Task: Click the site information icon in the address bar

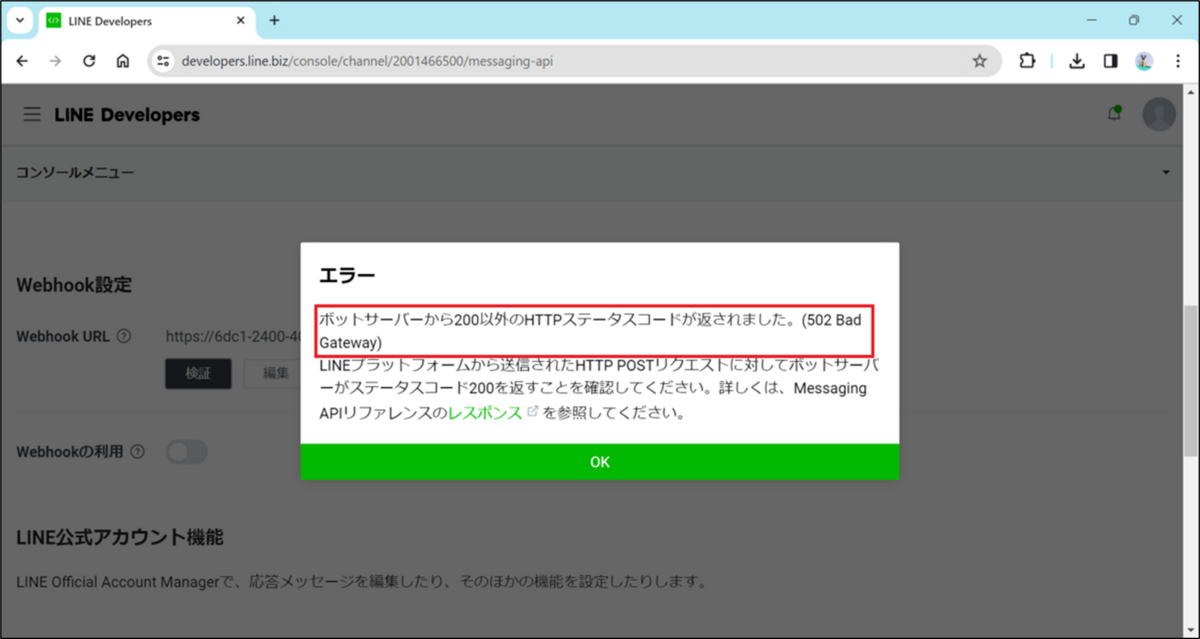Action: (x=164, y=61)
